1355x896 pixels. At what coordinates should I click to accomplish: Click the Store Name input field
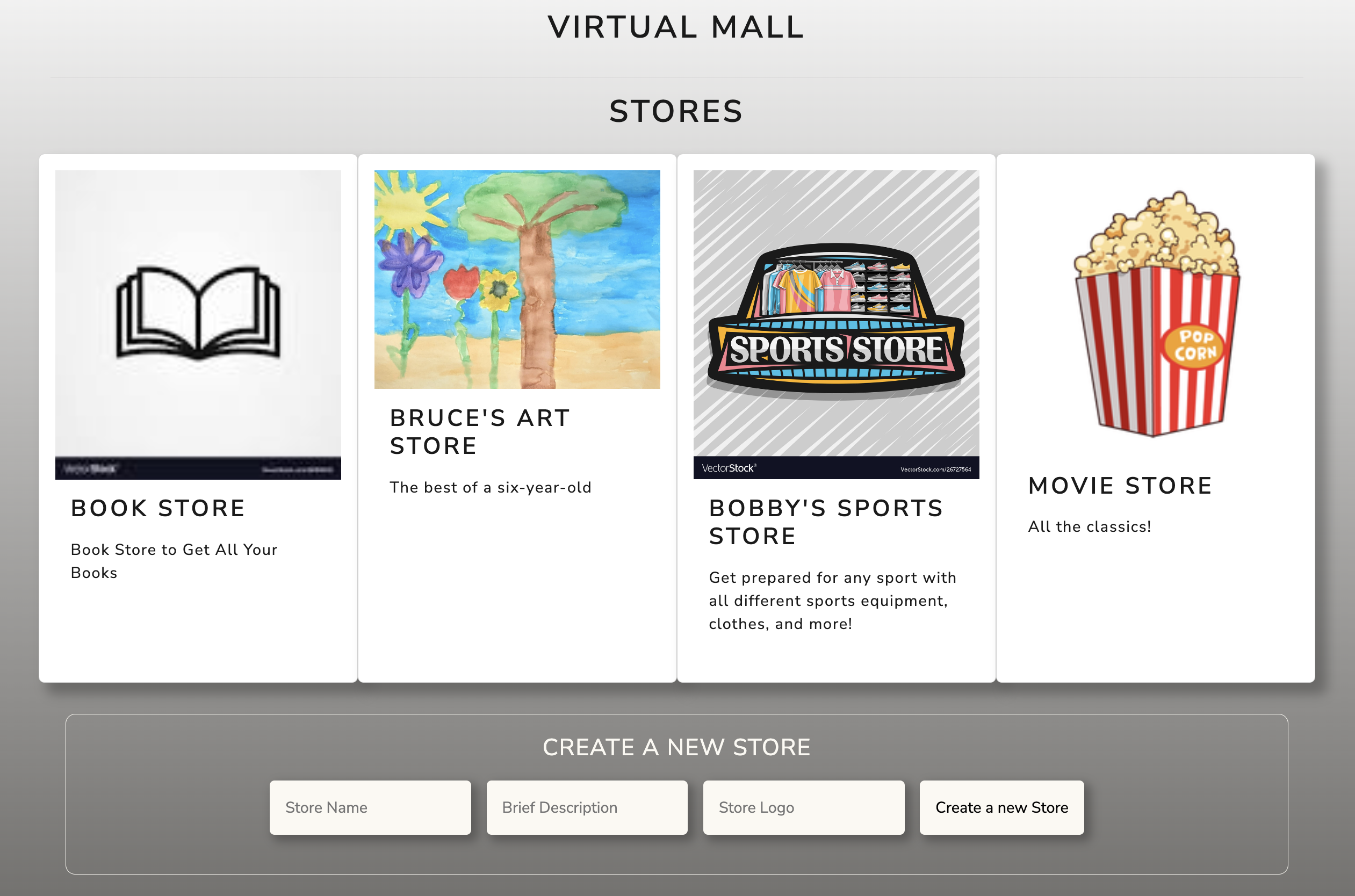click(x=370, y=807)
